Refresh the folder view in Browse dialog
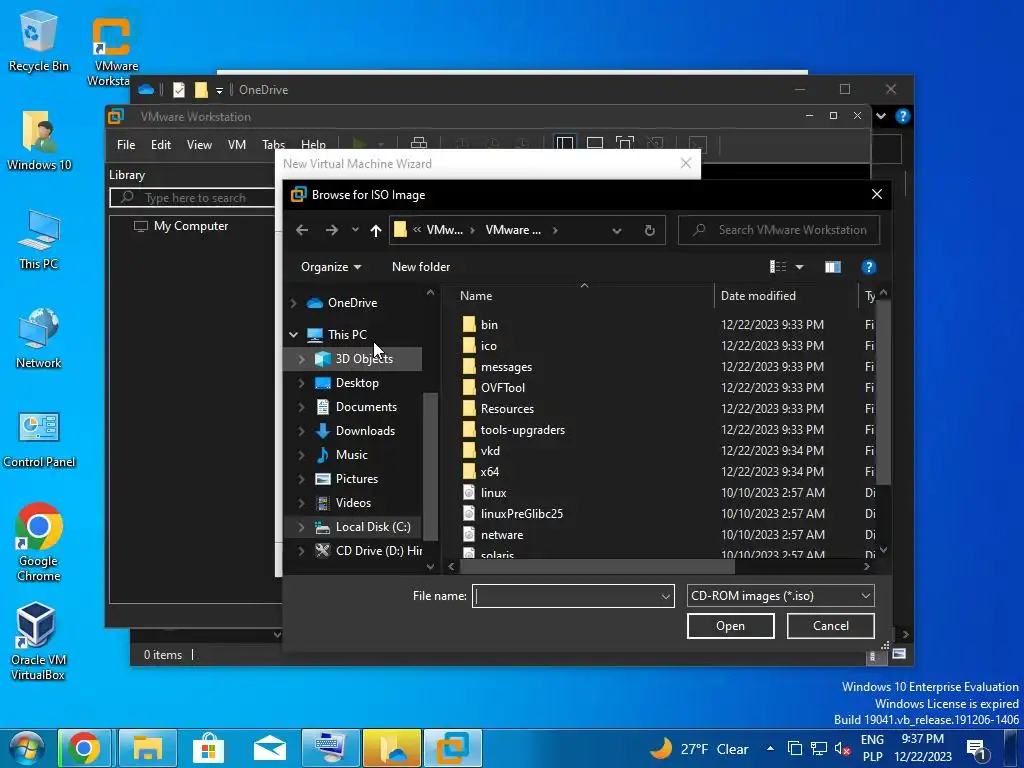1024x768 pixels. (649, 230)
